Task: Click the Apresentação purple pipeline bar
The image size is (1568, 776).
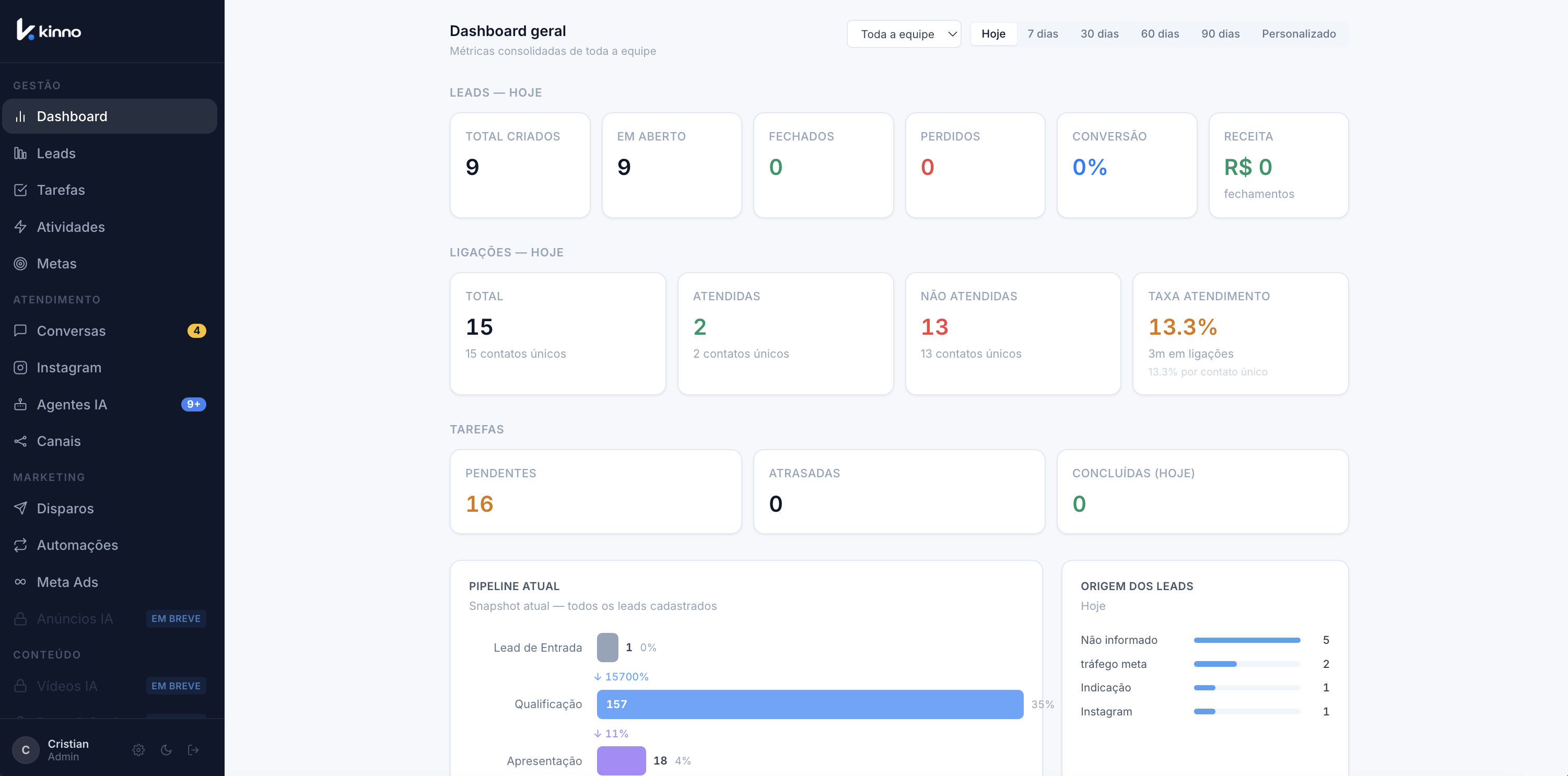Action: [621, 760]
